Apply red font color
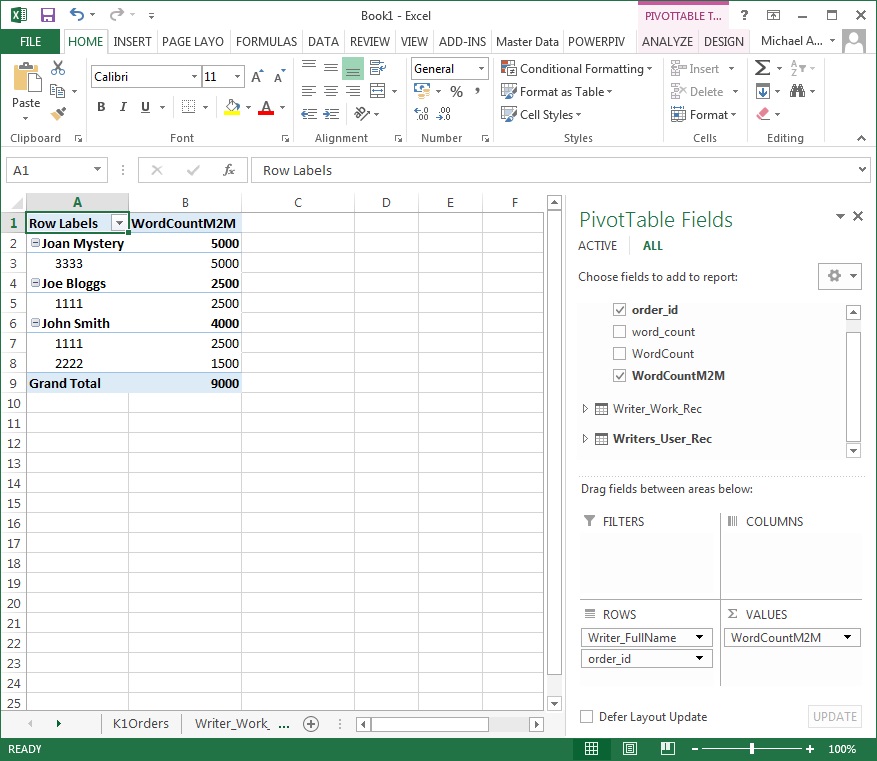 pyautogui.click(x=266, y=107)
